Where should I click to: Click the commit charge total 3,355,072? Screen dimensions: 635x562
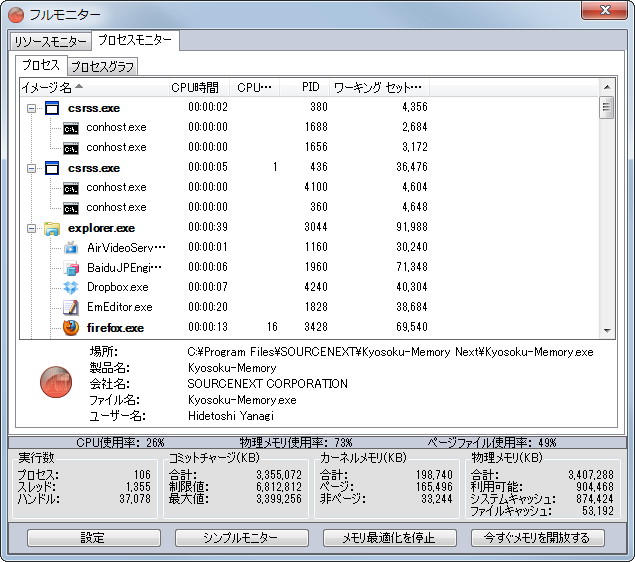[279, 475]
